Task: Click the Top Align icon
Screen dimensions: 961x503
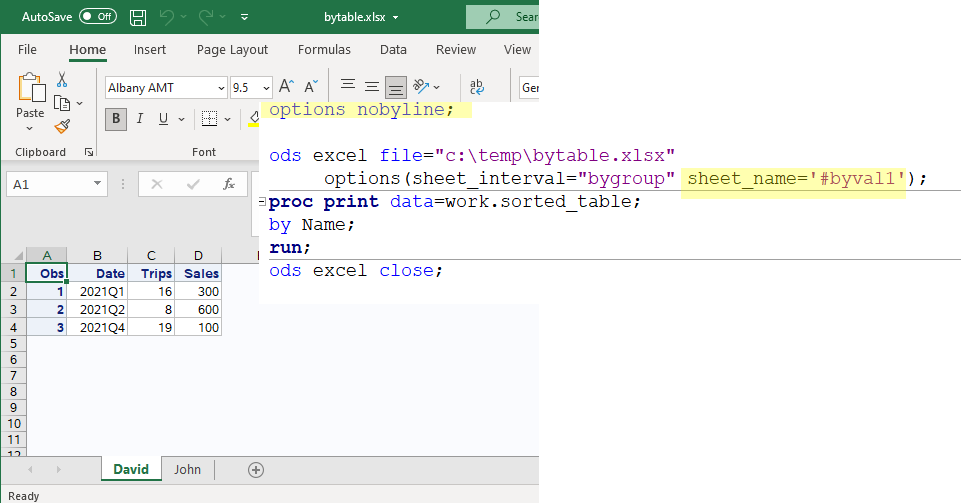Action: click(x=347, y=88)
